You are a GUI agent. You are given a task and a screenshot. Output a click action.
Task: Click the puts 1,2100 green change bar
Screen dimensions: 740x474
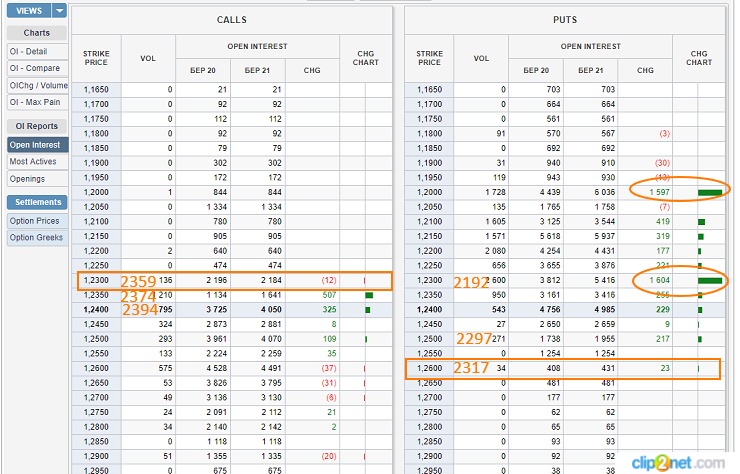tap(701, 222)
